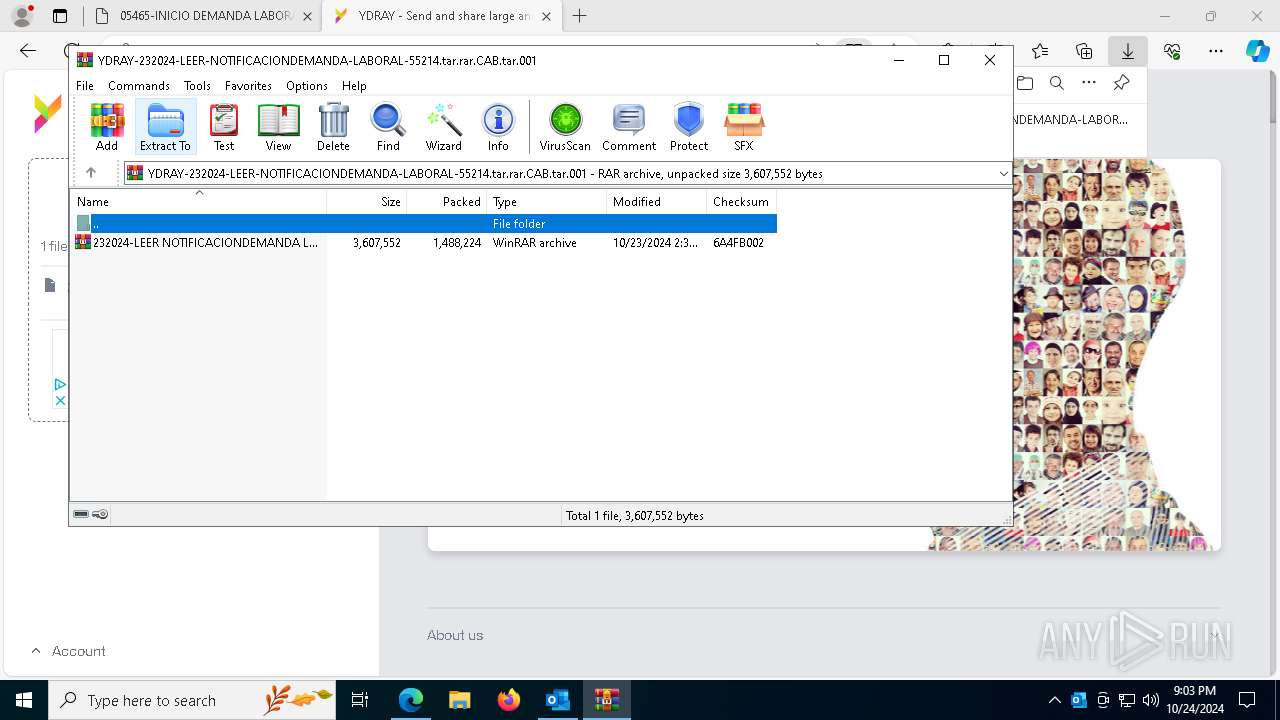
Task: Select 232024-LEER NOTIFICACIONDEMANDA archive row
Action: 425,243
